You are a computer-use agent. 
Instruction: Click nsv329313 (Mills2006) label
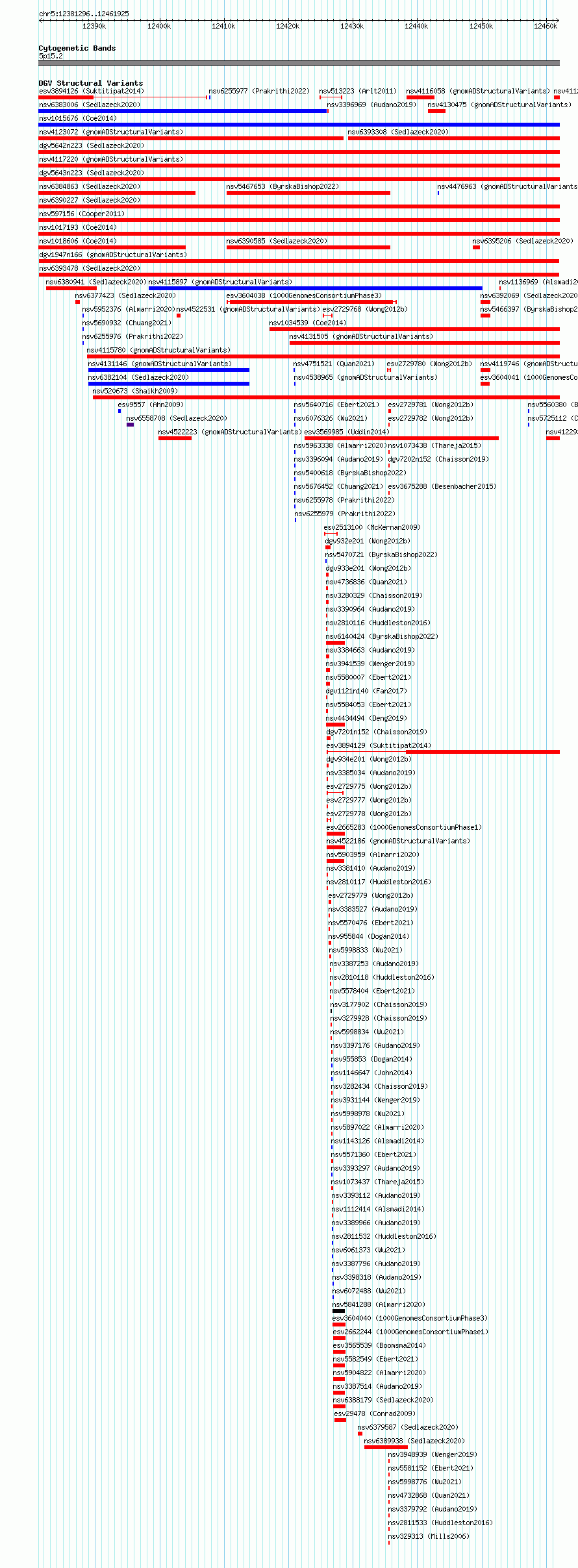click(x=429, y=1536)
